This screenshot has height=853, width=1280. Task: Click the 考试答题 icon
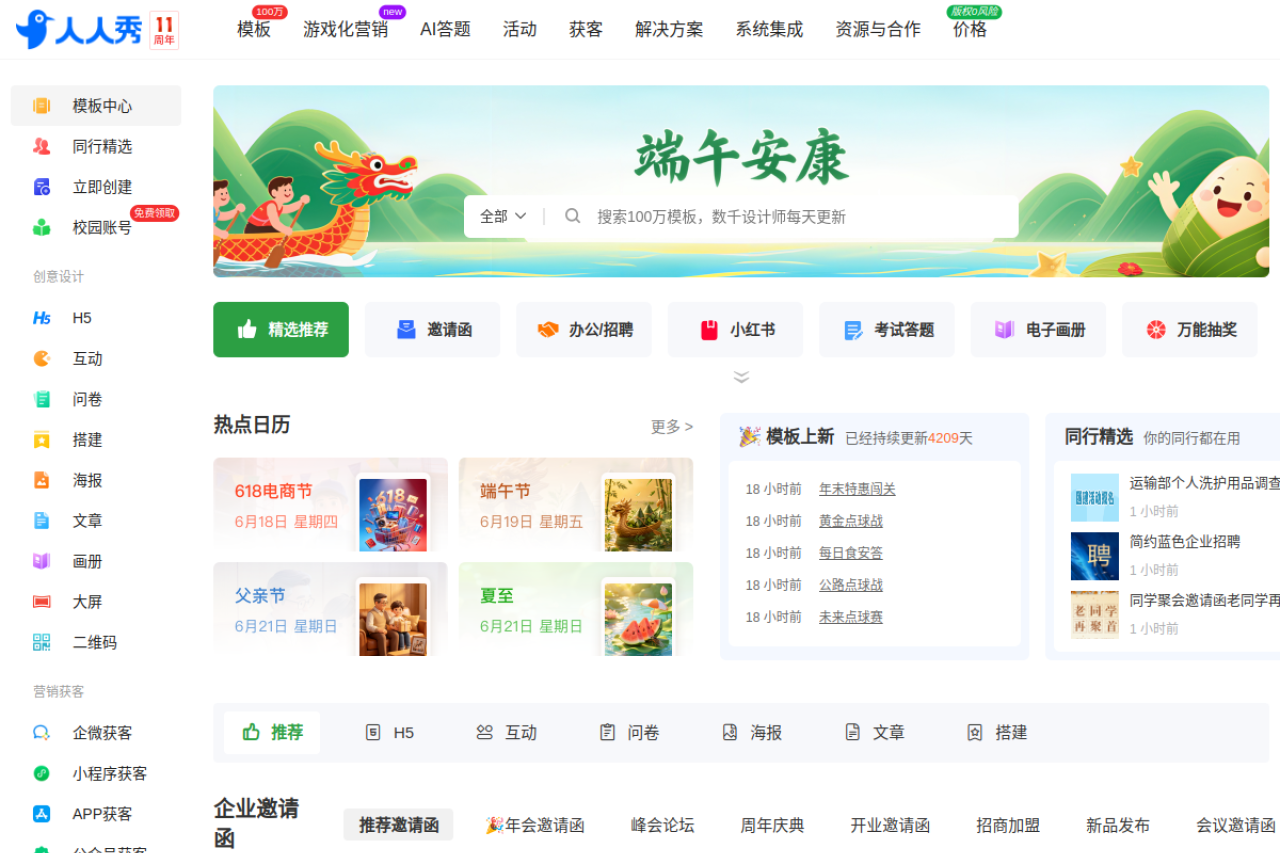click(x=853, y=330)
